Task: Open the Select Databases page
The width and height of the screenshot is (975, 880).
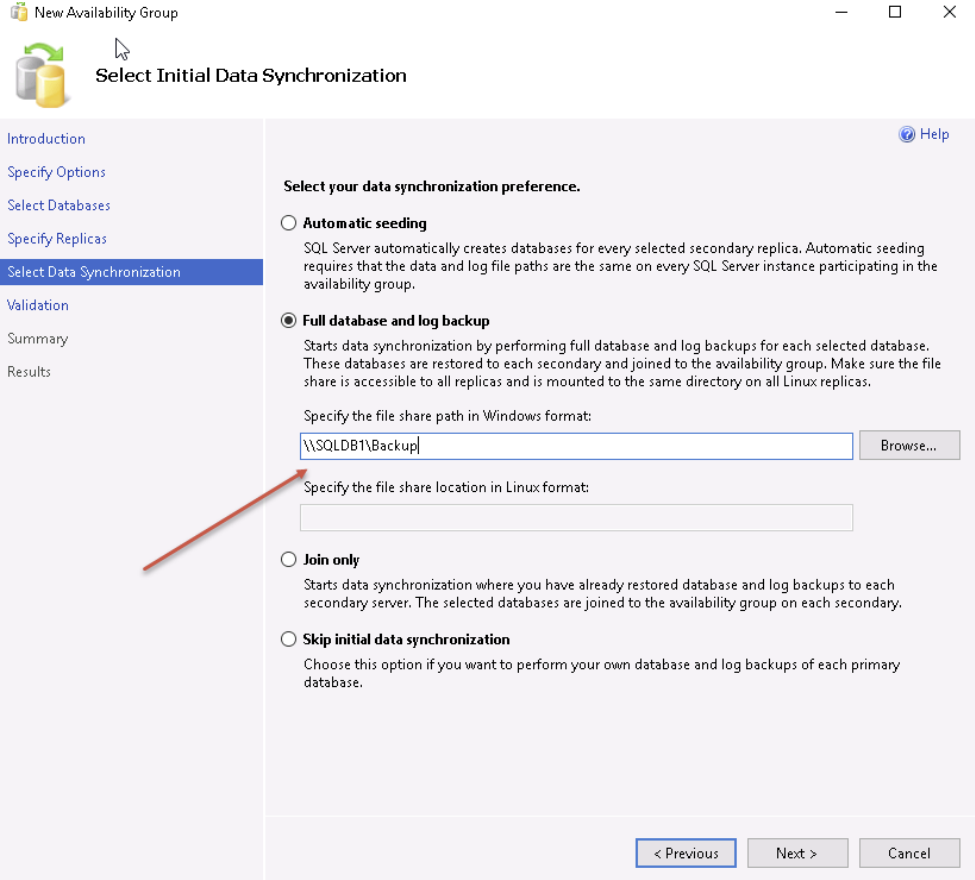Action: pos(58,205)
